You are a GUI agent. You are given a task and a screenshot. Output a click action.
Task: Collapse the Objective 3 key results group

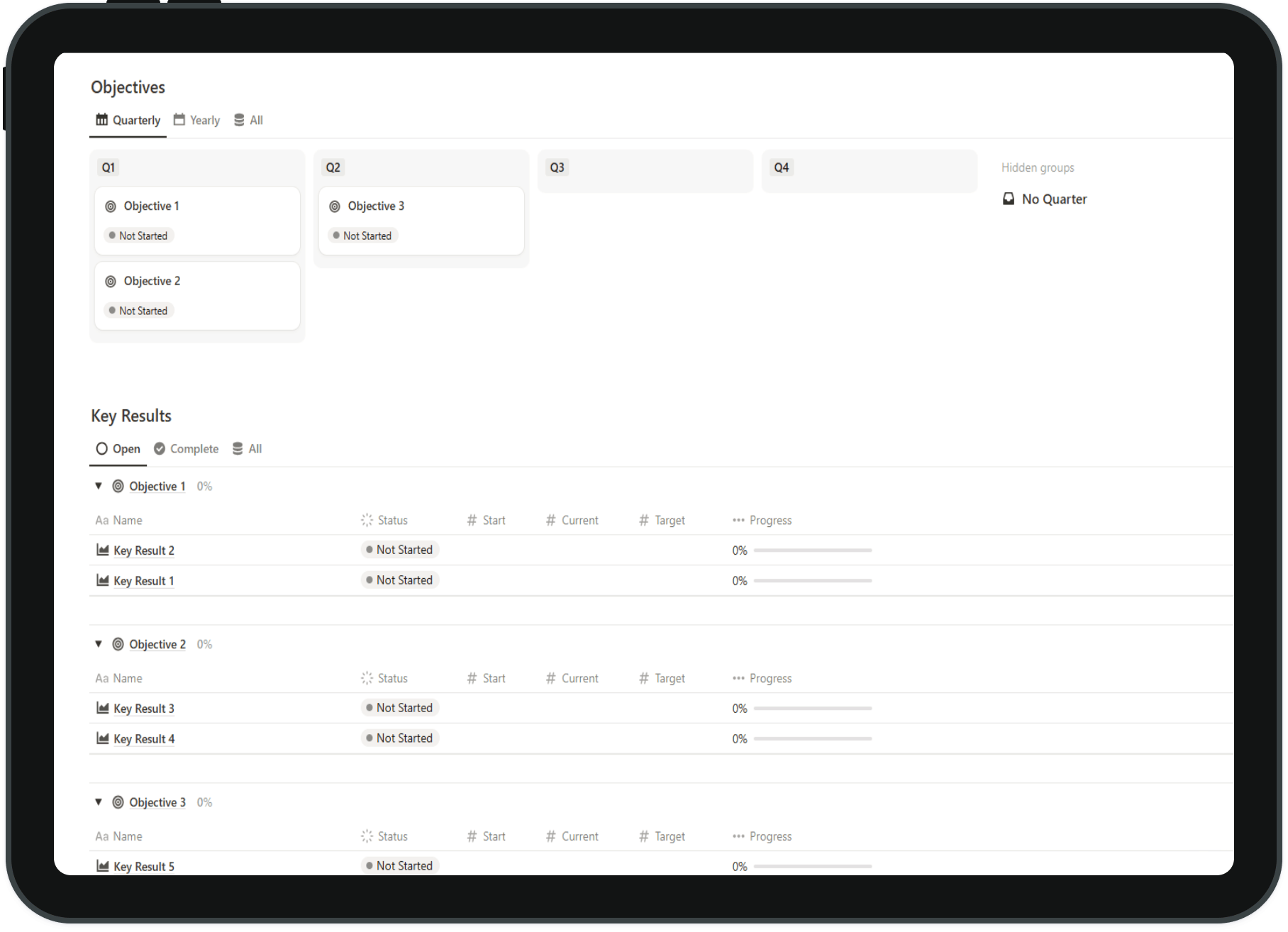(x=99, y=802)
